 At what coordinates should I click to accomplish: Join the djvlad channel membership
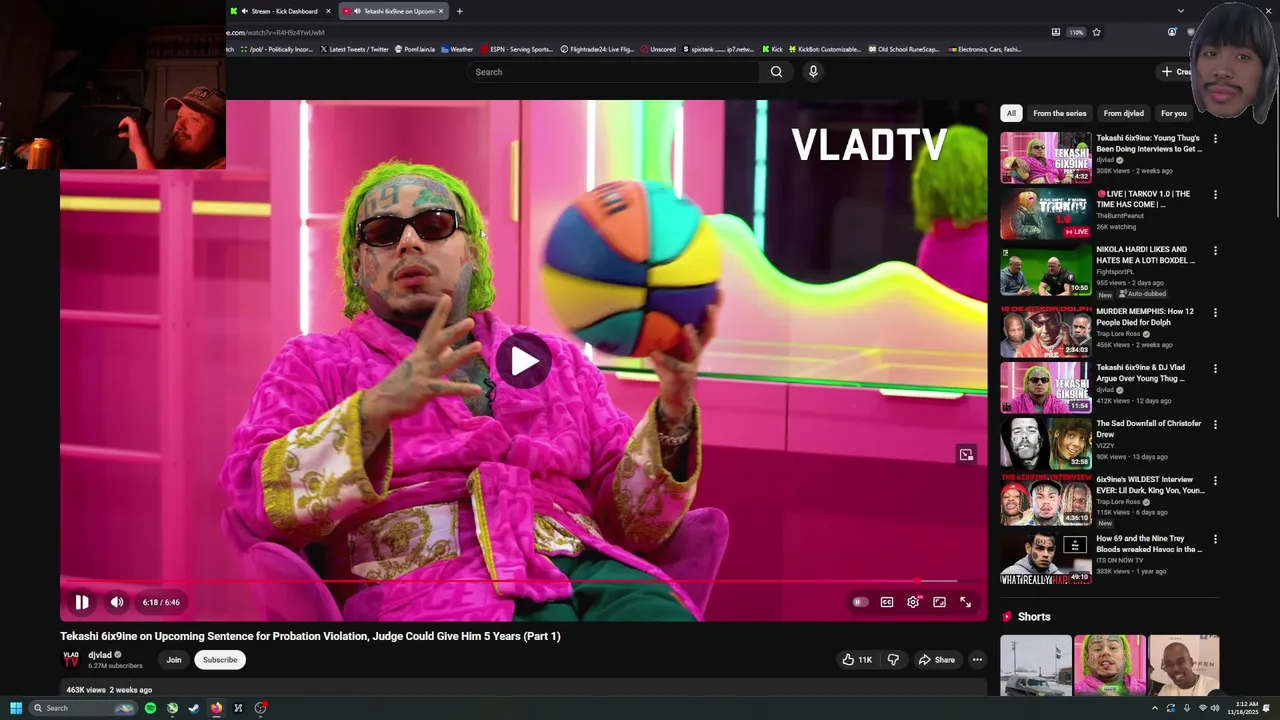point(174,660)
